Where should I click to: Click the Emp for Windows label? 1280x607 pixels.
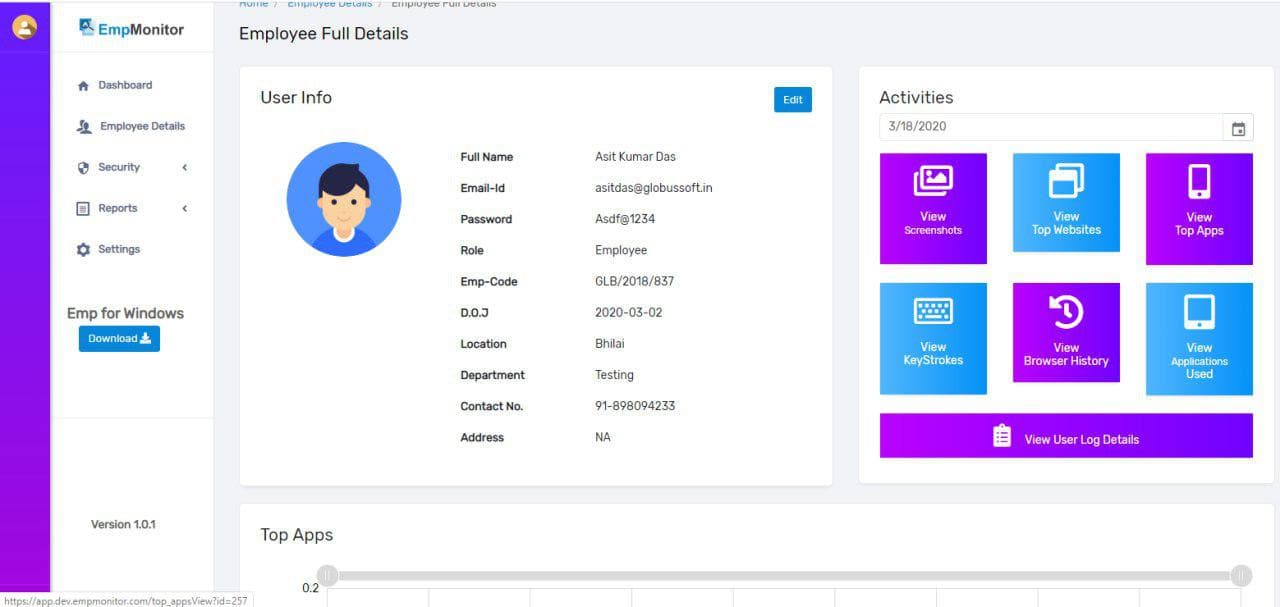[x=126, y=314]
